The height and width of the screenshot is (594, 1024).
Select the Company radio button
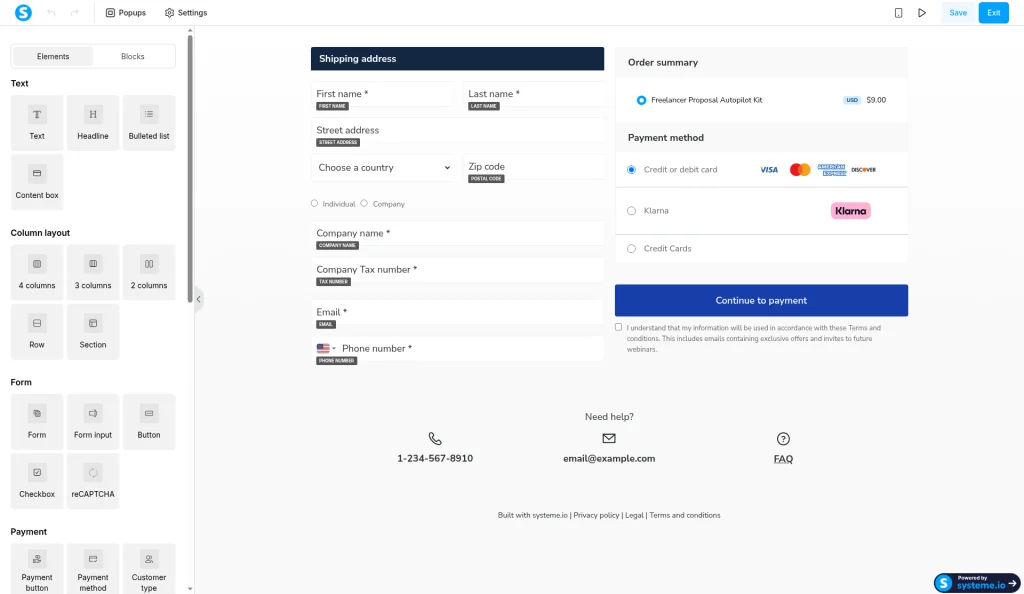[364, 204]
